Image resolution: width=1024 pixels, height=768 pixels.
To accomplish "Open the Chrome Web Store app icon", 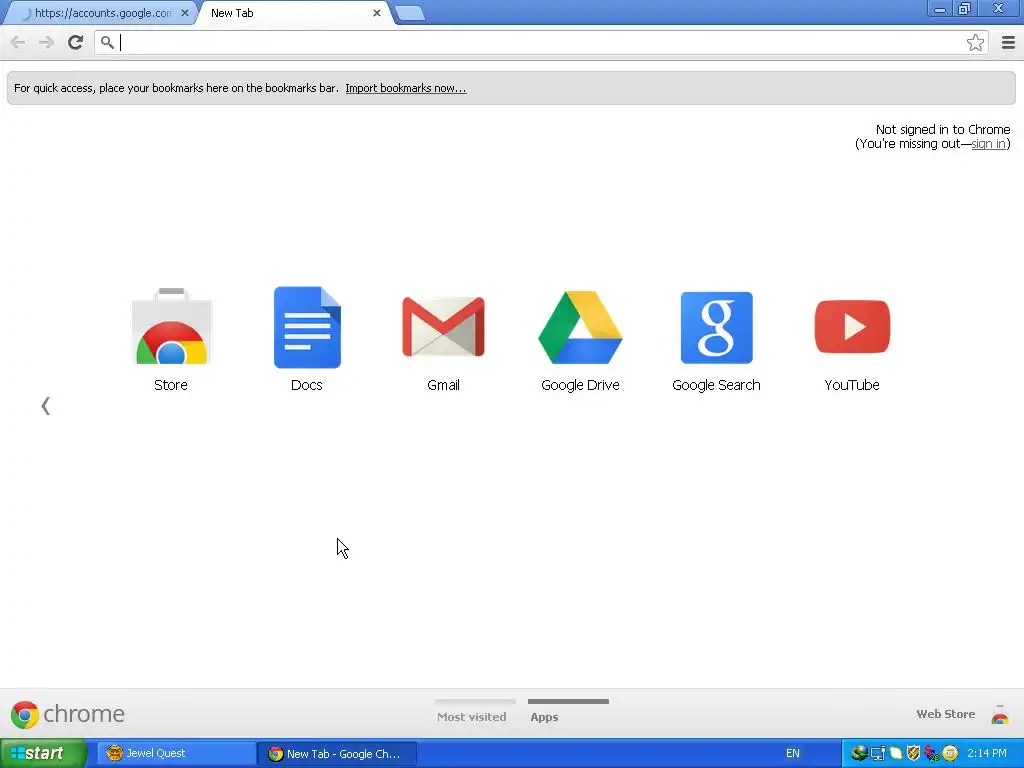I will (x=171, y=326).
